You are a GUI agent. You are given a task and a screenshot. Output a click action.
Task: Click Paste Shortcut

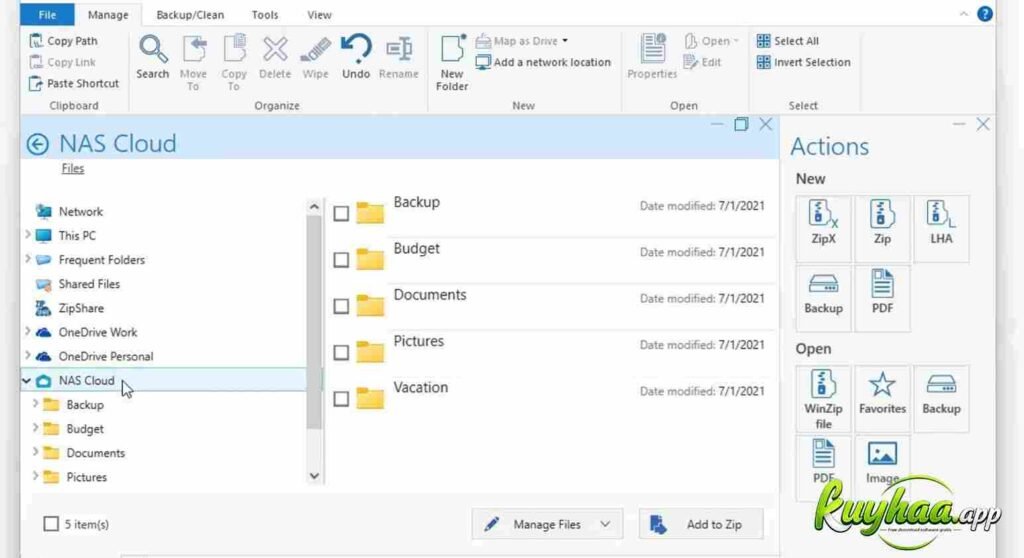click(x=74, y=83)
